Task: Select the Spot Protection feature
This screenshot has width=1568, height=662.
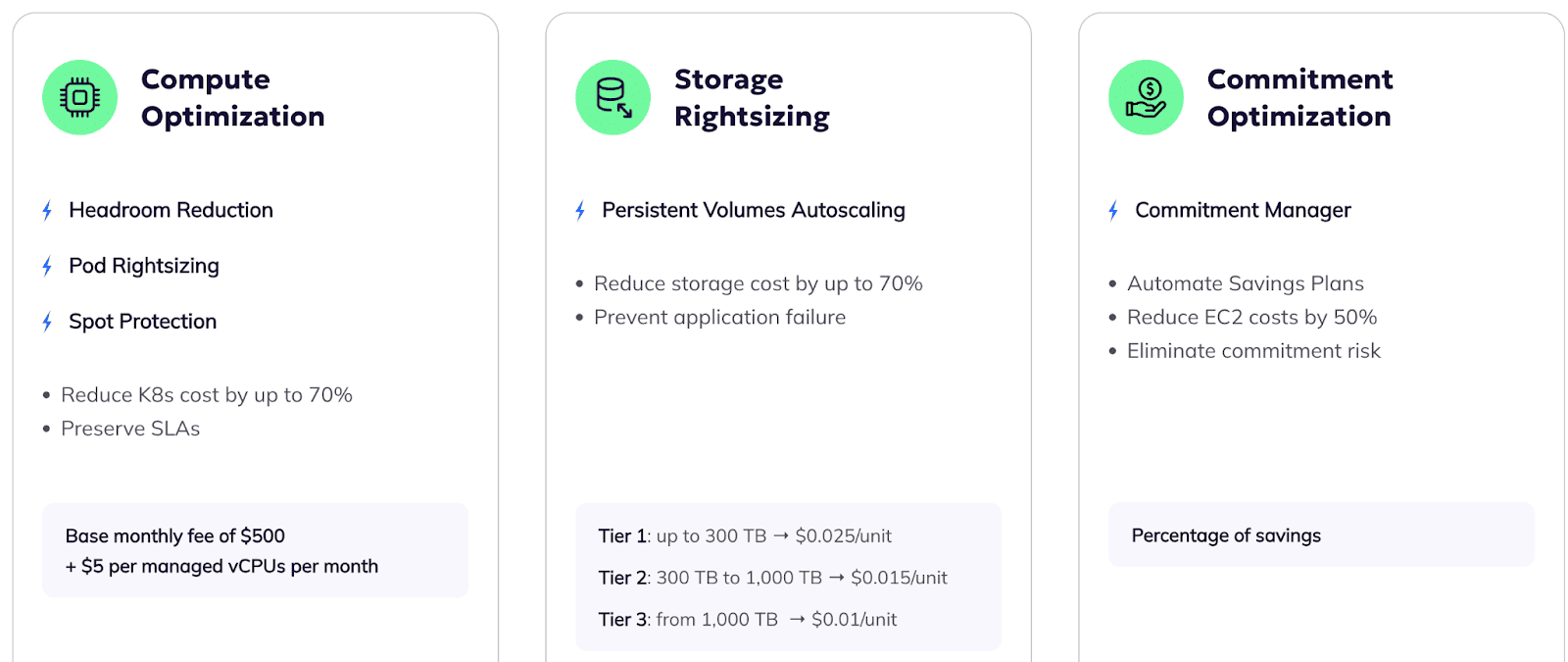Action: point(142,322)
